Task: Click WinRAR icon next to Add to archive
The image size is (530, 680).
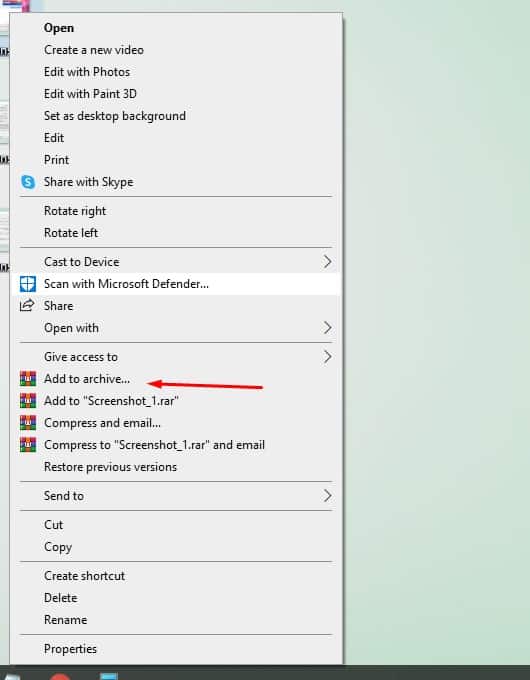Action: [x=28, y=379]
